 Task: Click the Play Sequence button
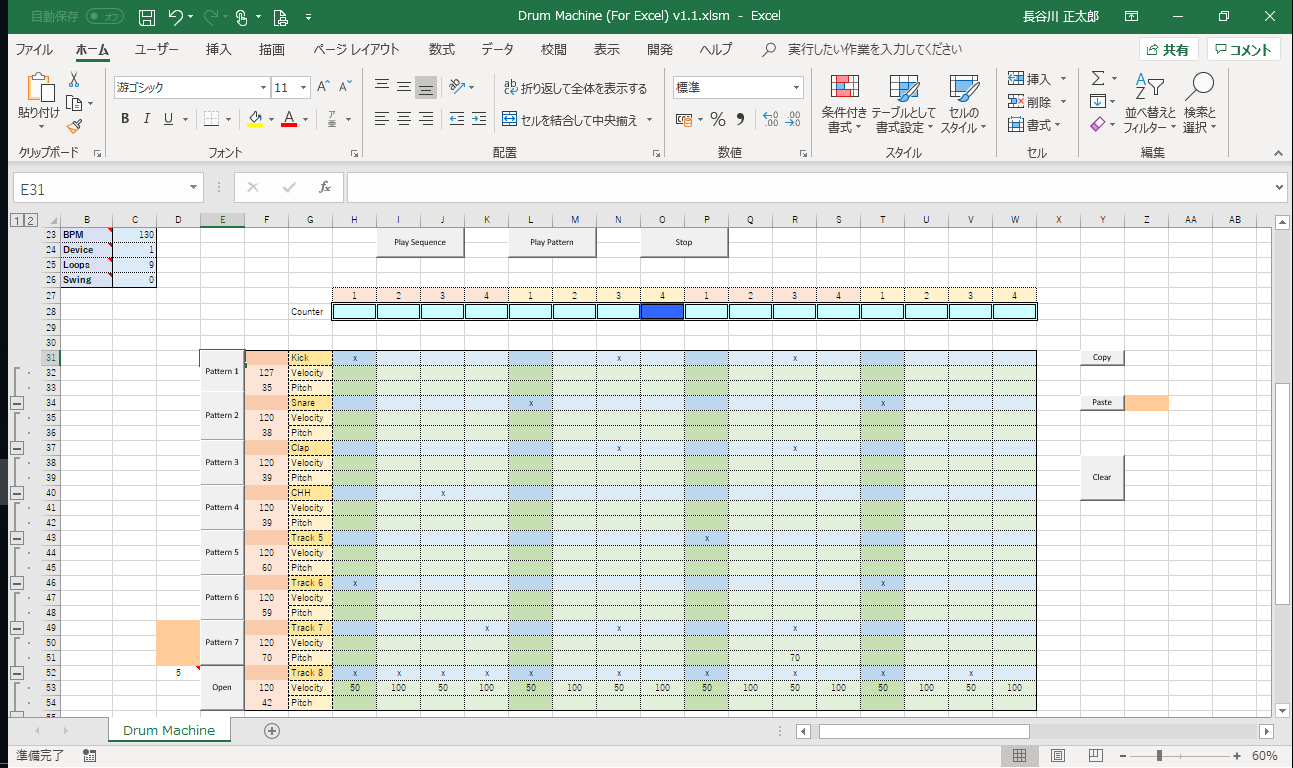tap(419, 242)
